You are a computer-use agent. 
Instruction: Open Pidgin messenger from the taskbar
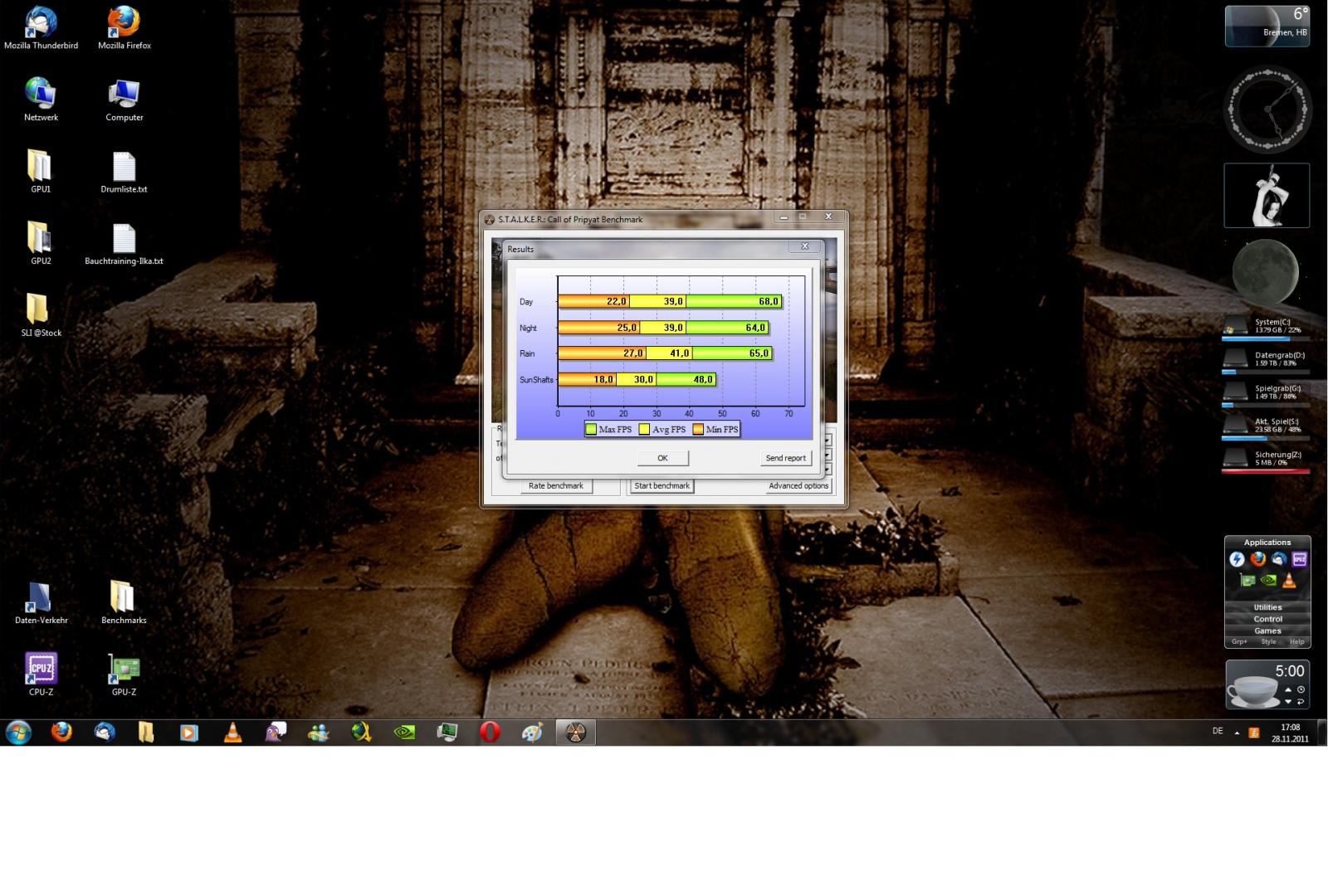276,733
